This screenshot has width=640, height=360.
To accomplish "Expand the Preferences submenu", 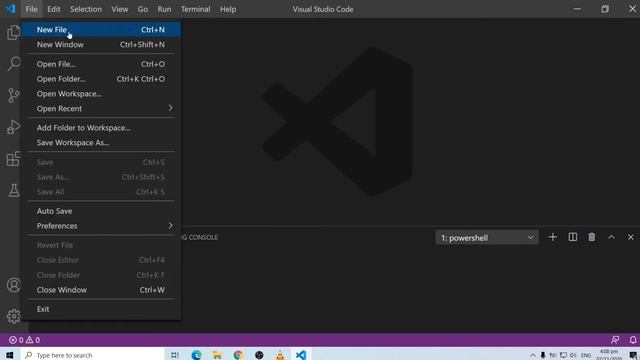I will (101, 226).
